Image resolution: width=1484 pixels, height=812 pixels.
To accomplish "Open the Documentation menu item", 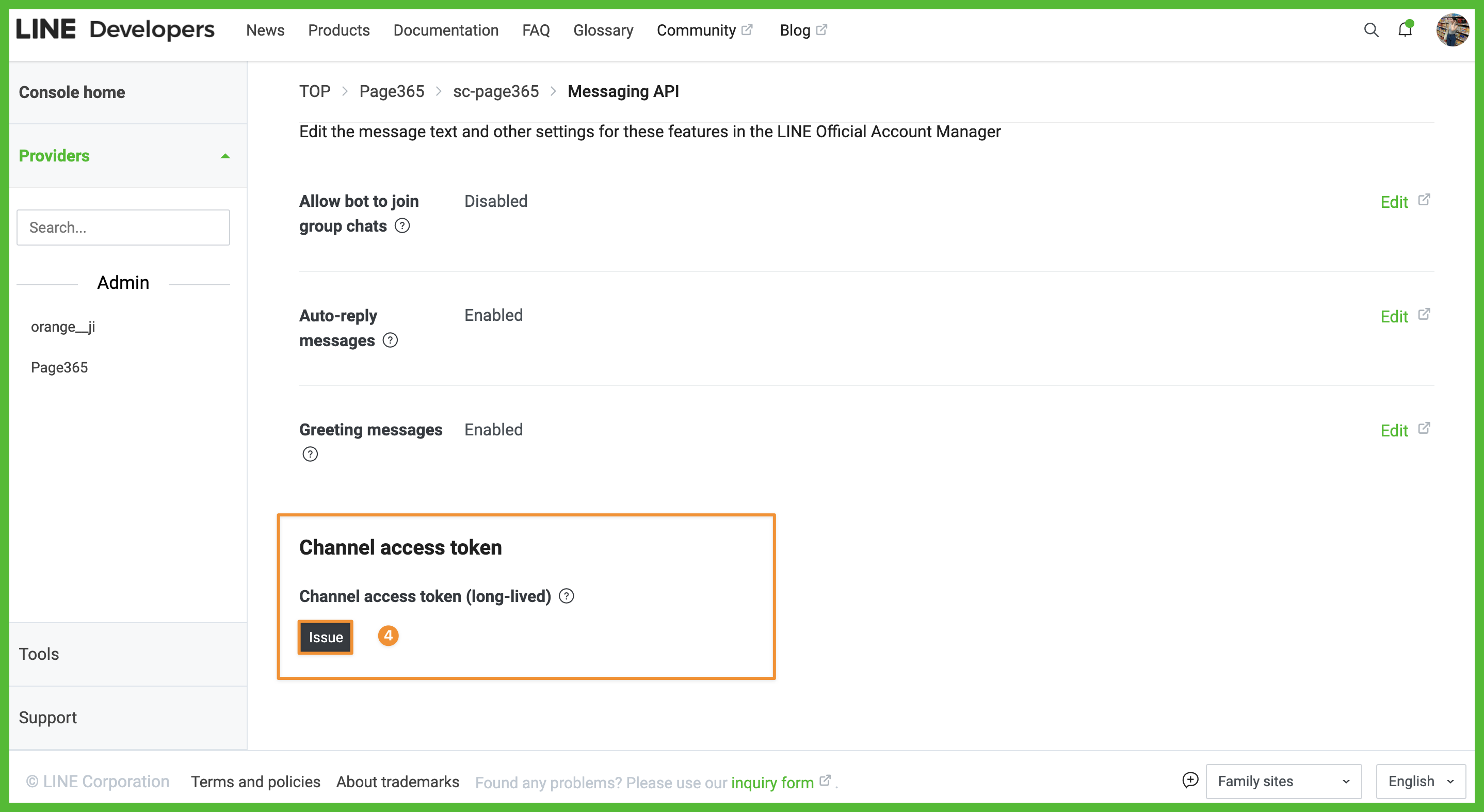I will pyautogui.click(x=446, y=30).
